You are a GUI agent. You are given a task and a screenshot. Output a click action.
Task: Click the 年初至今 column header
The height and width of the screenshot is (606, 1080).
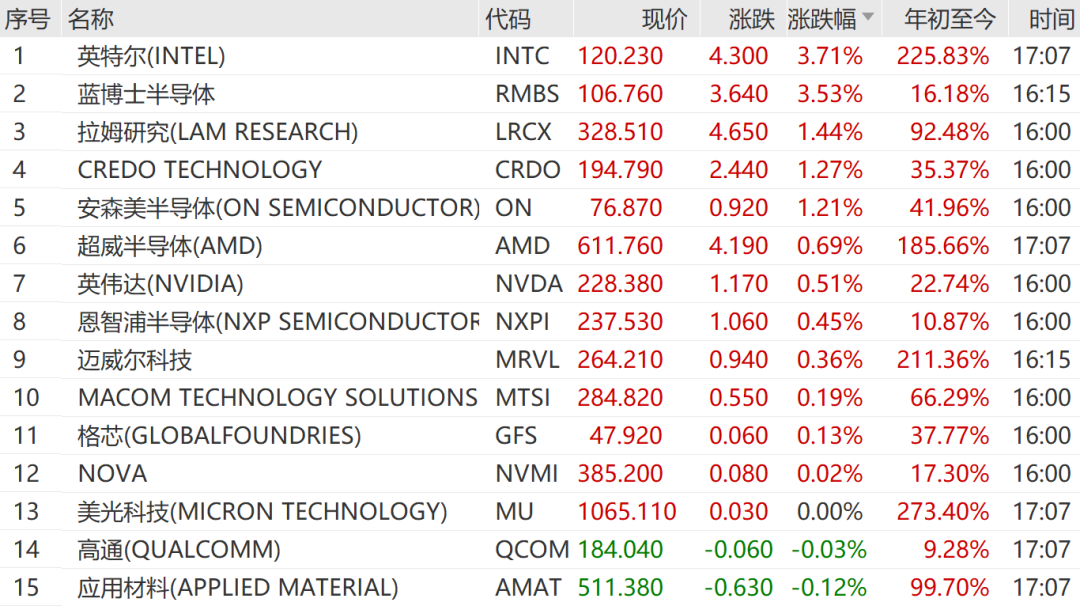950,19
